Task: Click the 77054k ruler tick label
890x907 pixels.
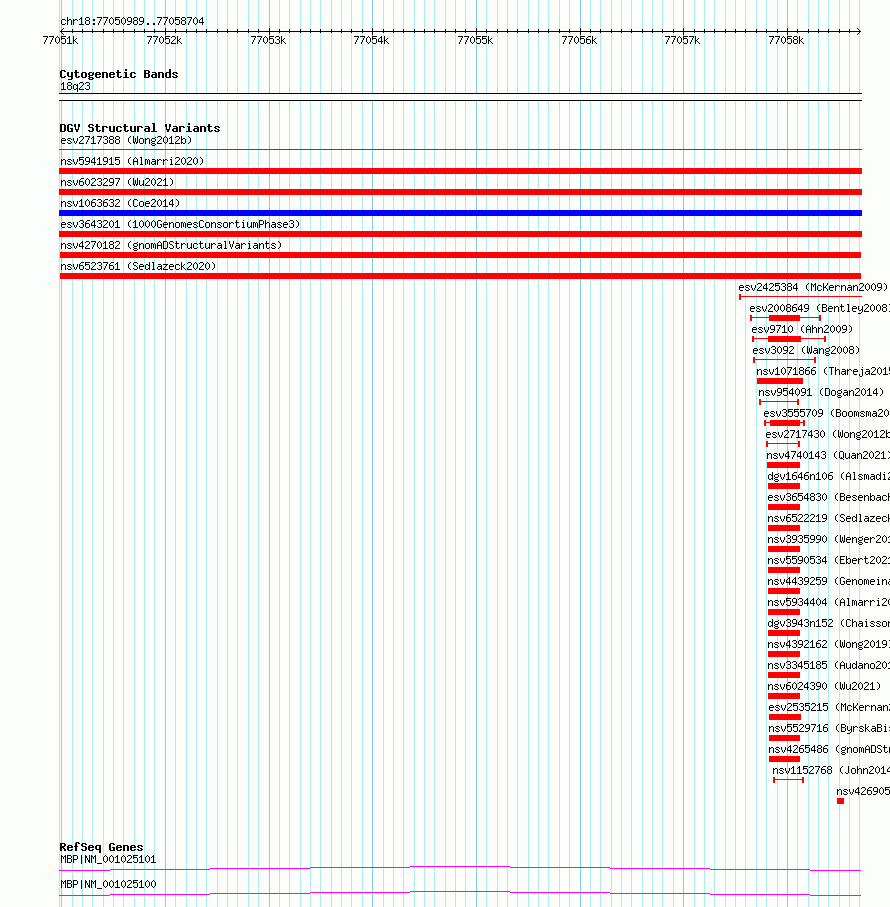Action: pyautogui.click(x=371, y=40)
